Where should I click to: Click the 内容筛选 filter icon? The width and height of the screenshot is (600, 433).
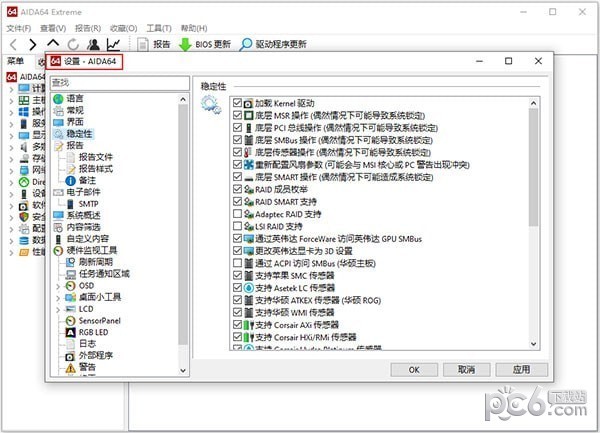point(58,228)
